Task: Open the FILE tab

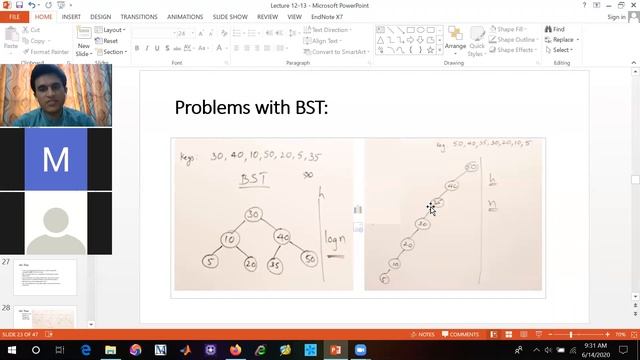Action: pos(14,17)
